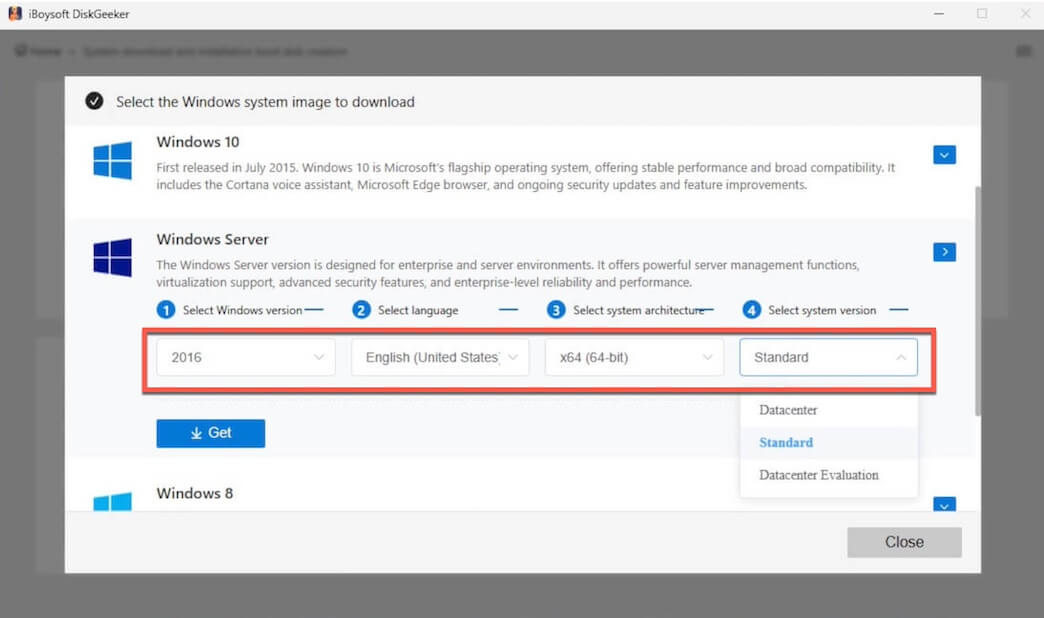Click the iBoysoft DiskGeeker app icon
Image resolution: width=1044 pixels, height=618 pixels.
(x=15, y=13)
